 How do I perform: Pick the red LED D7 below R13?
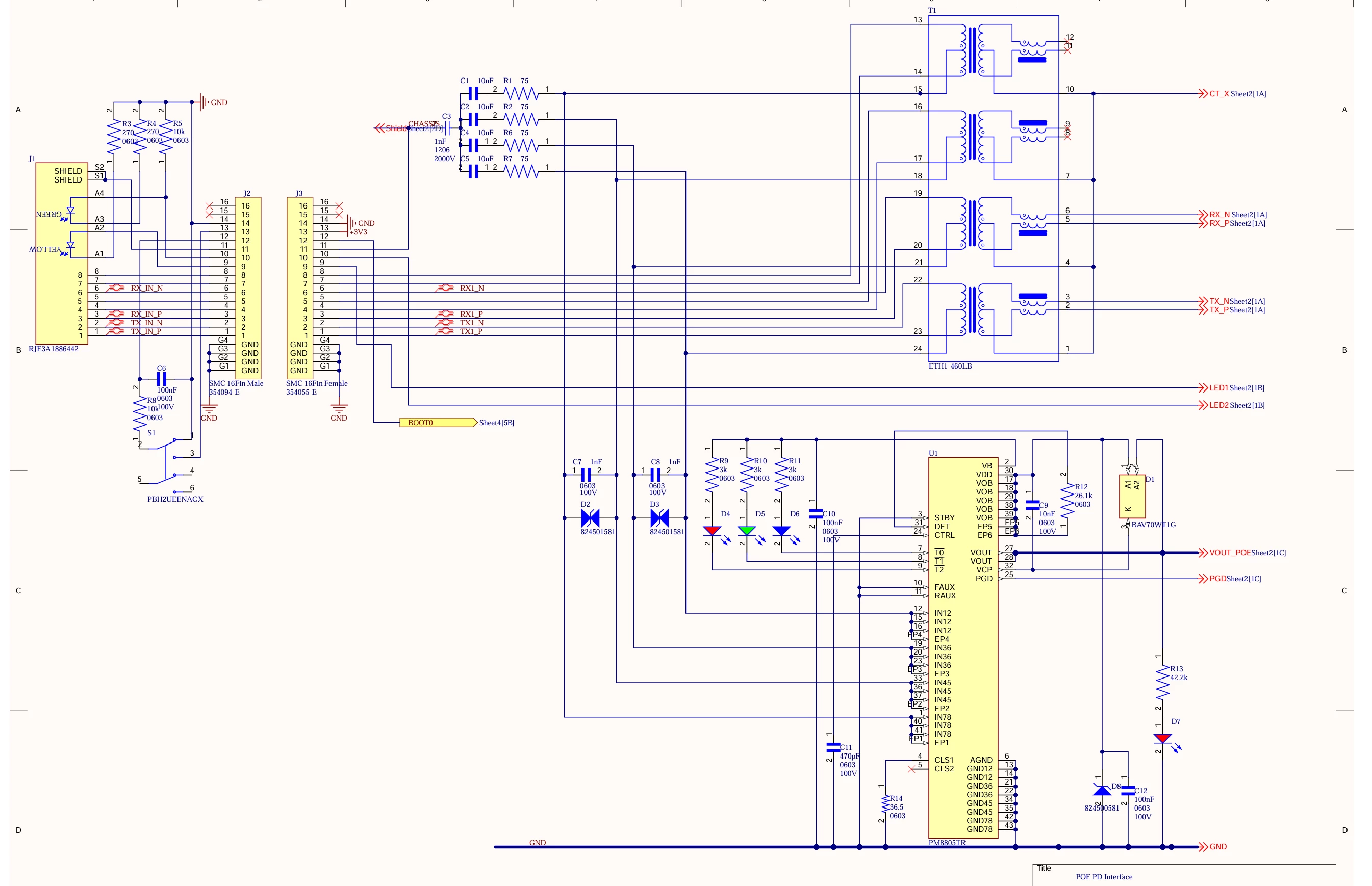(1162, 738)
